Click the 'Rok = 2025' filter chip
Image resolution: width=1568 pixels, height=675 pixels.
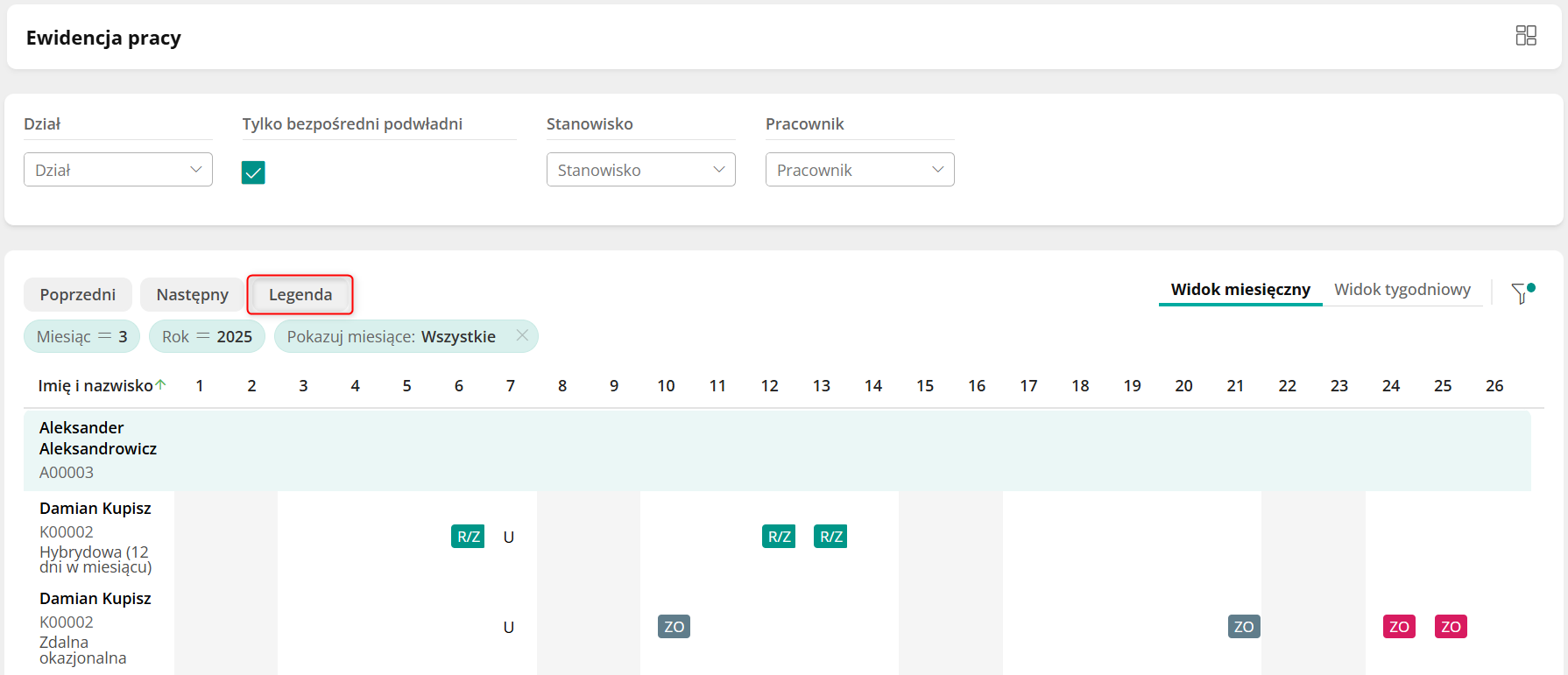point(207,337)
